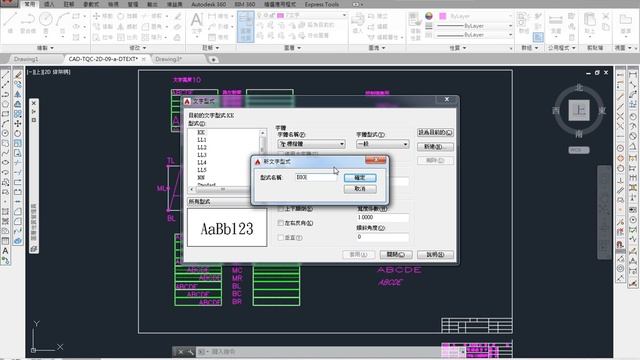Click the new drawing tab plus icon
This screenshot has height=360, width=640.
213,60
